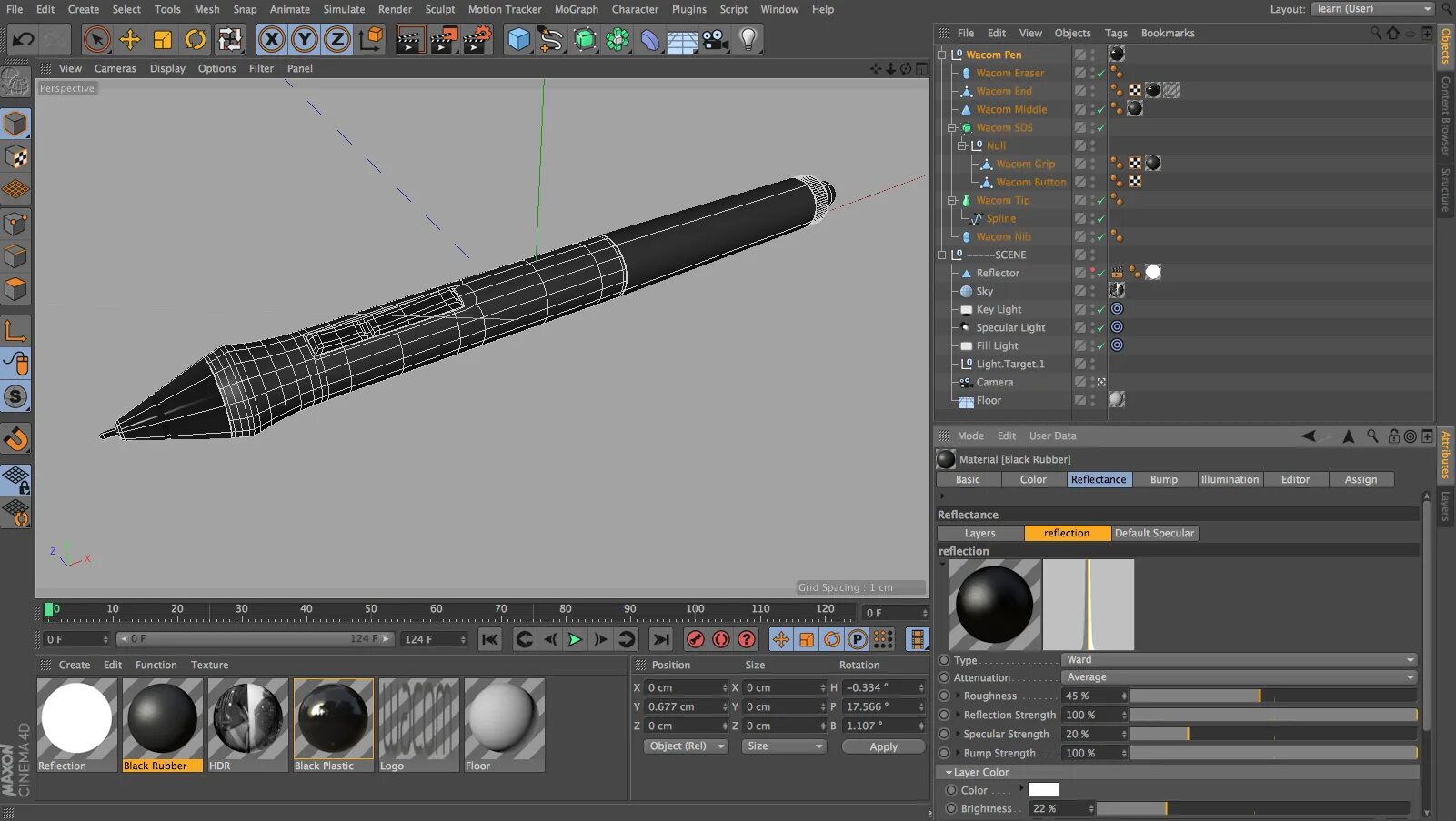Click the light bulb Light icon
The width and height of the screenshot is (1456, 821).
coord(748,39)
